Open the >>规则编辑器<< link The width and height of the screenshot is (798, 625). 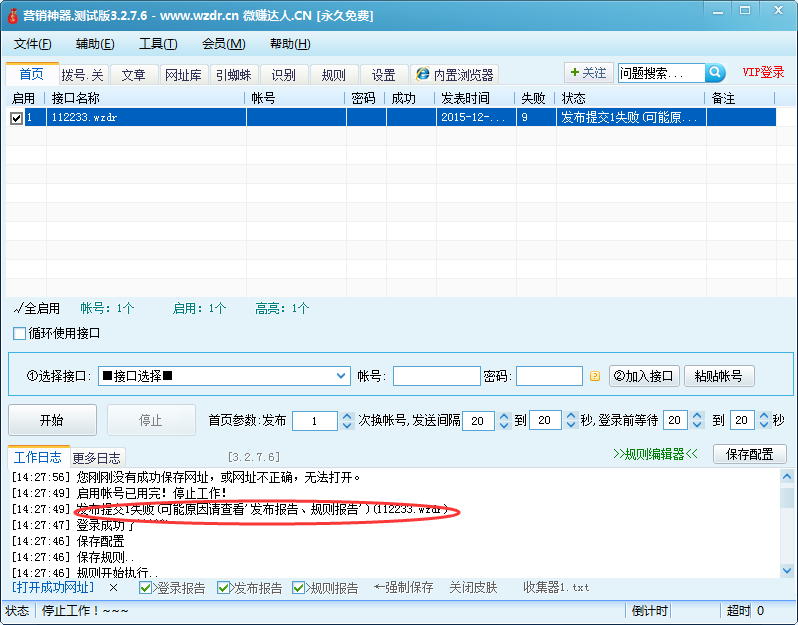[655, 454]
